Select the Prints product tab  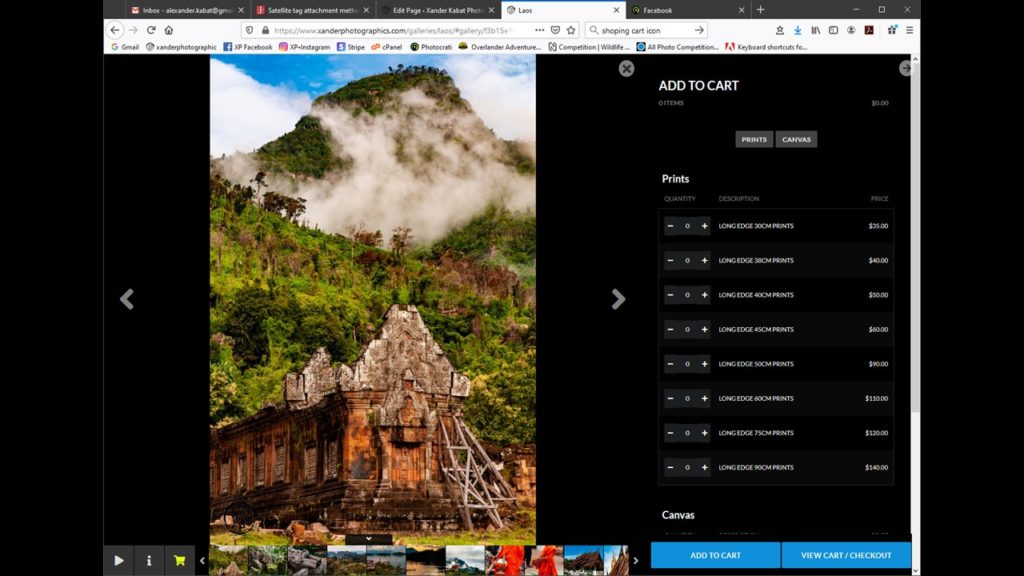click(754, 139)
